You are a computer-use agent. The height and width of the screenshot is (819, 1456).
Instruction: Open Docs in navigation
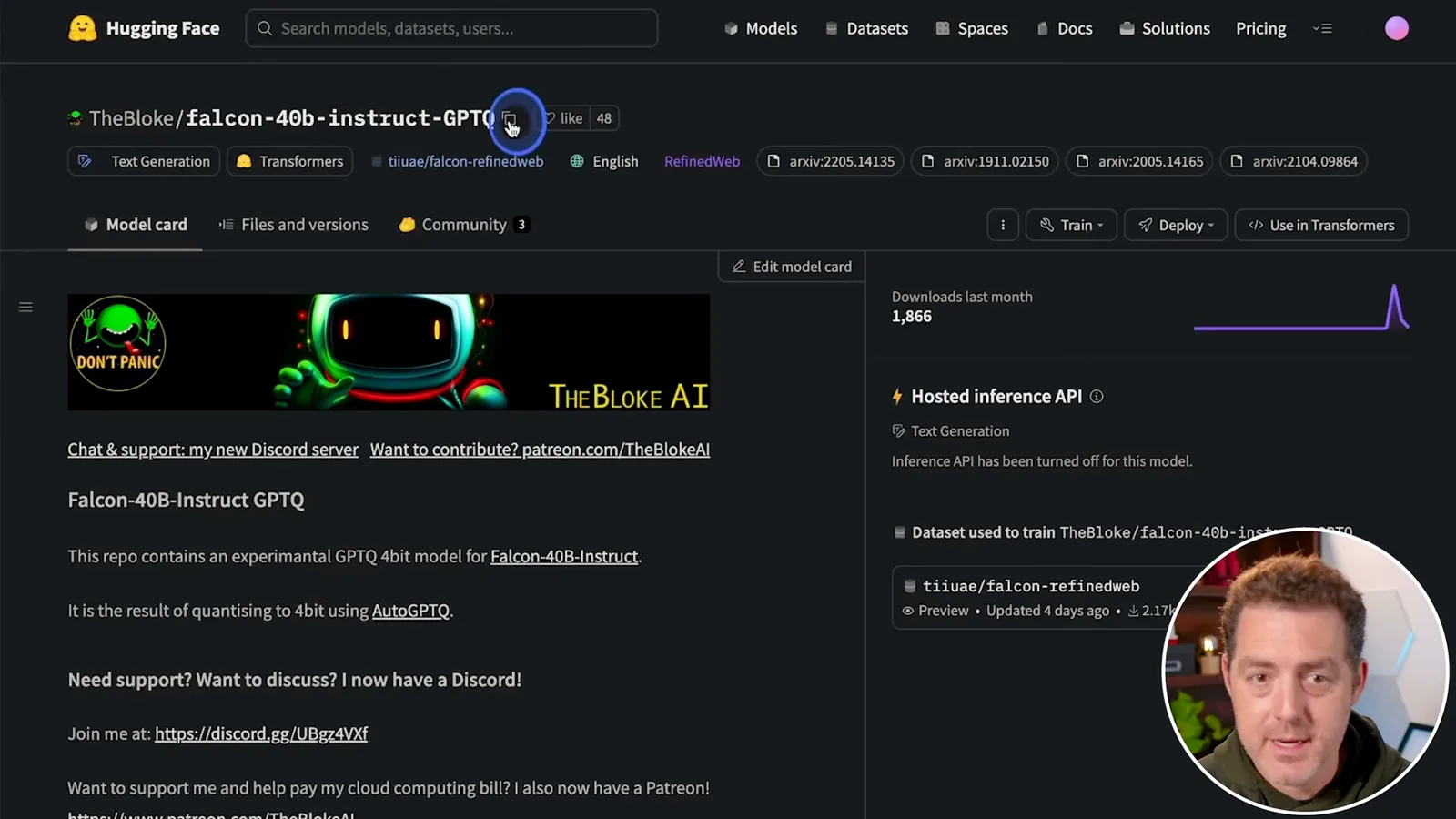[1064, 28]
